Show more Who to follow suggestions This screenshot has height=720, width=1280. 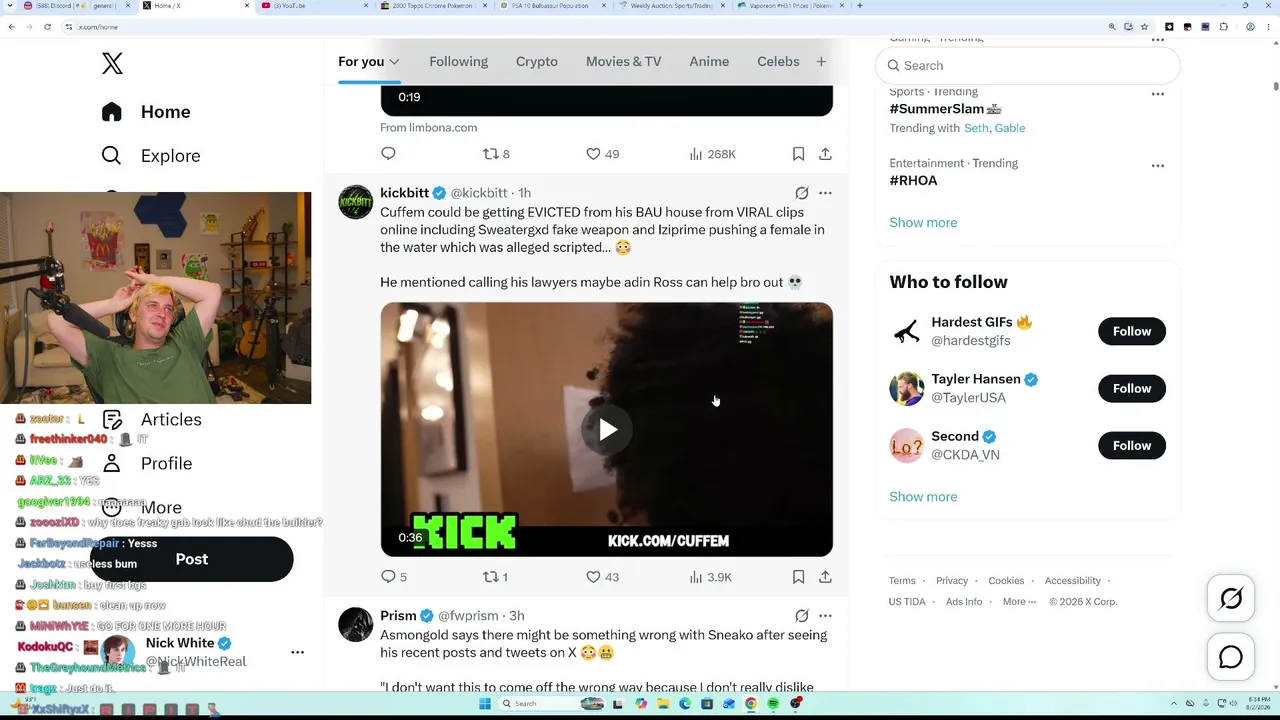click(x=923, y=497)
